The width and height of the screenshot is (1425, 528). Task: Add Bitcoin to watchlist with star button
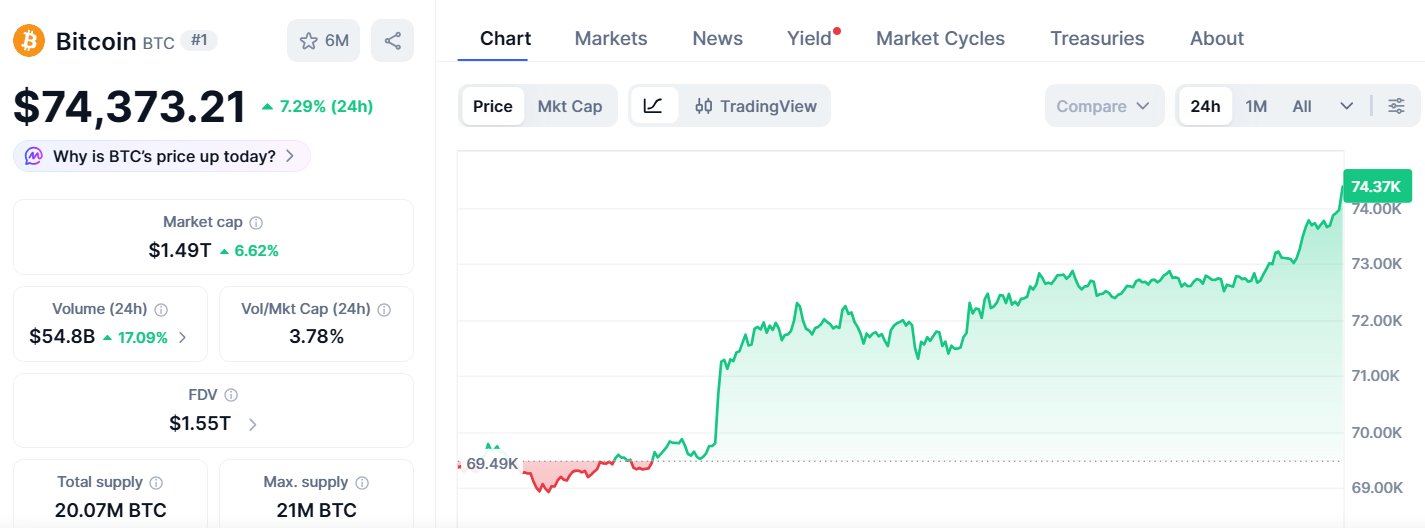[x=323, y=41]
